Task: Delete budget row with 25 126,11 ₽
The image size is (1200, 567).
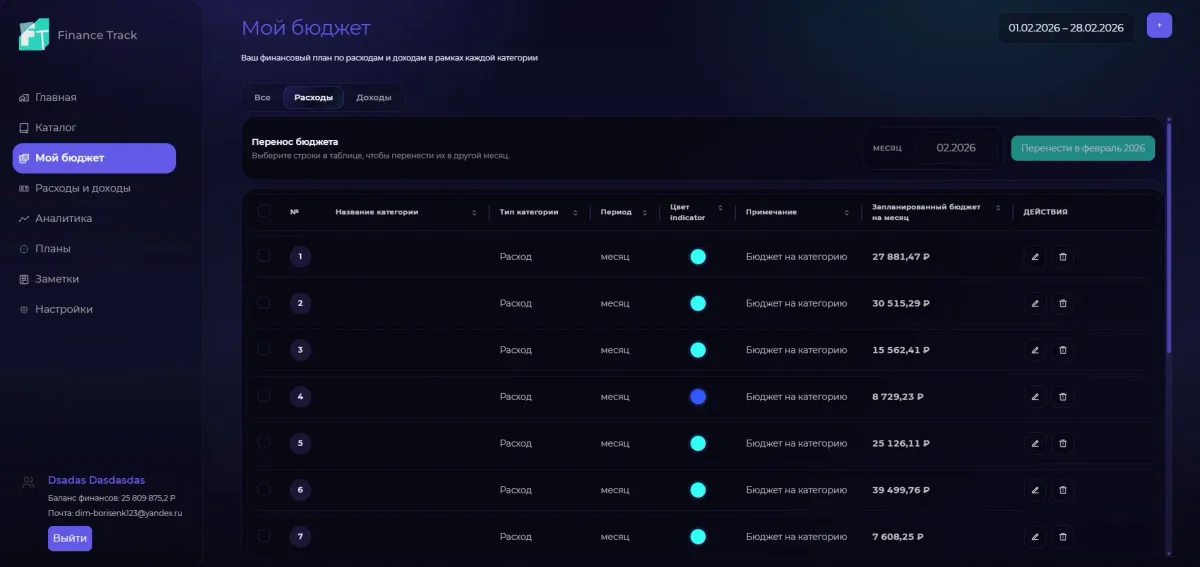Action: point(1063,443)
